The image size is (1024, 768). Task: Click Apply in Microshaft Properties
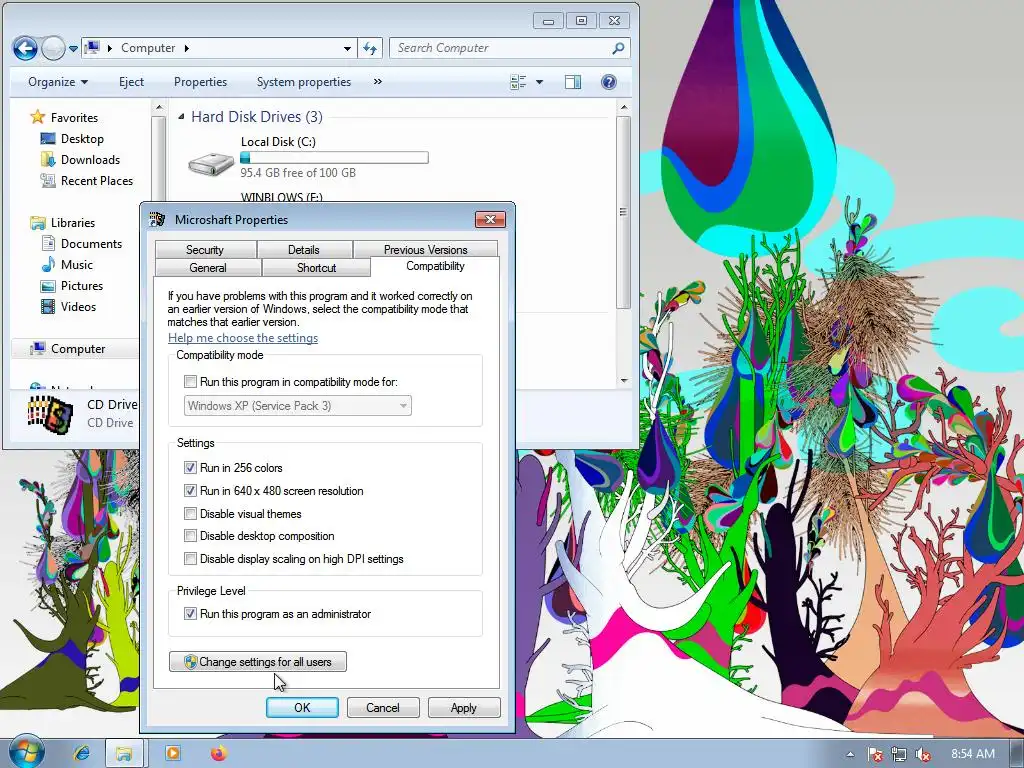[x=464, y=708]
